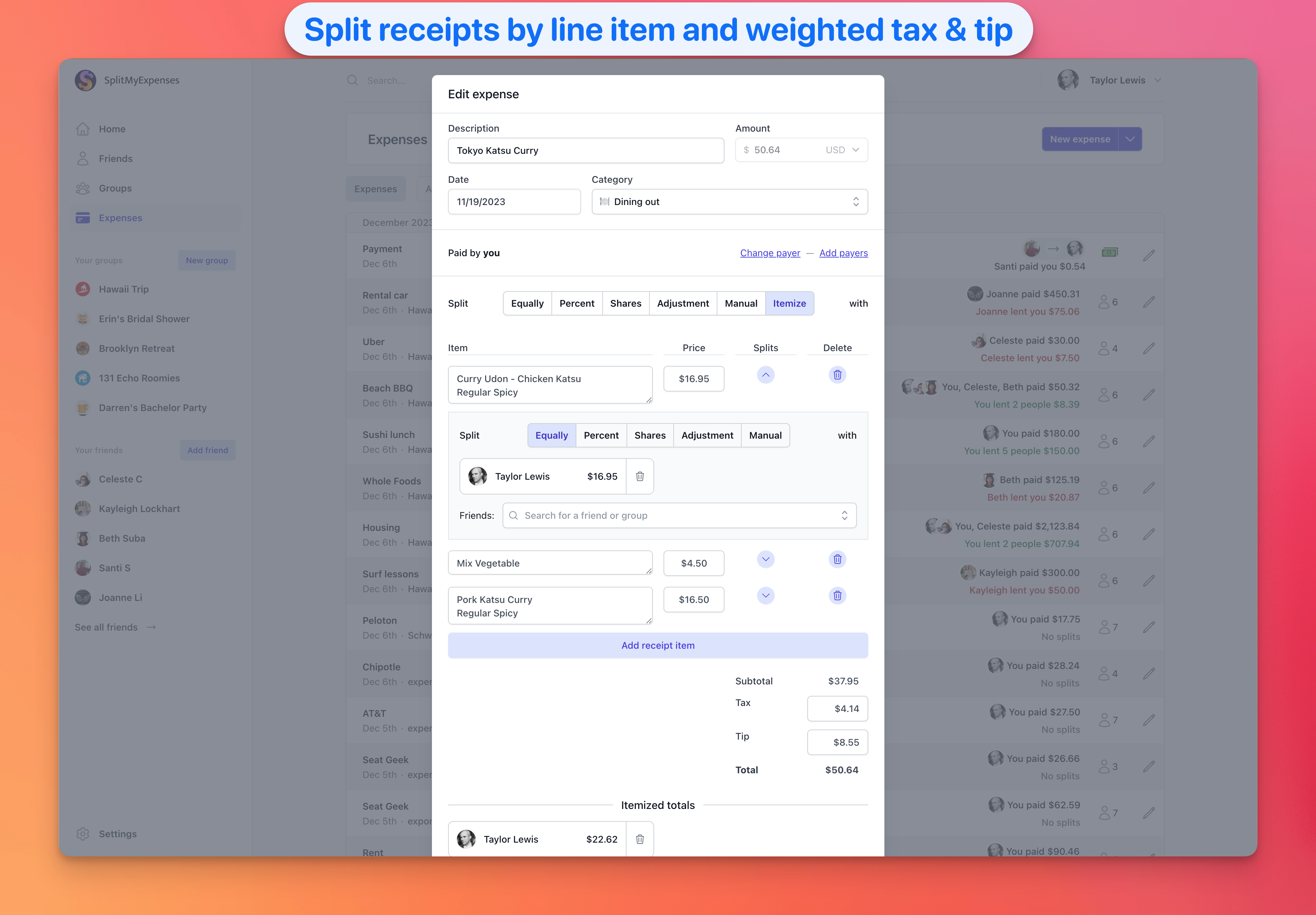Edit the Description field Tokyo Katsu Curry
Screen dimensions: 1316x915
pyautogui.click(x=586, y=151)
